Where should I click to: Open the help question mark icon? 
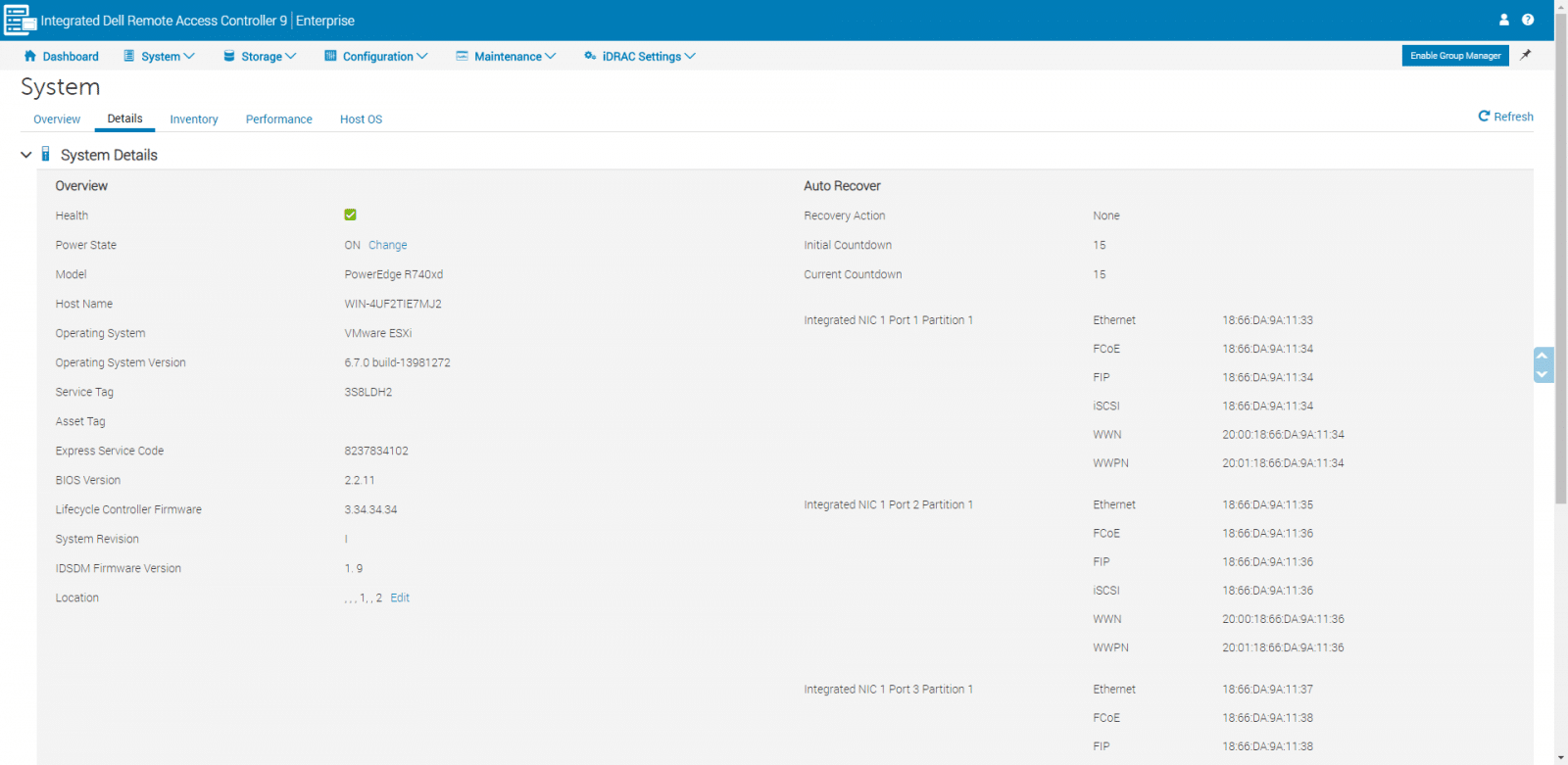pos(1528,20)
